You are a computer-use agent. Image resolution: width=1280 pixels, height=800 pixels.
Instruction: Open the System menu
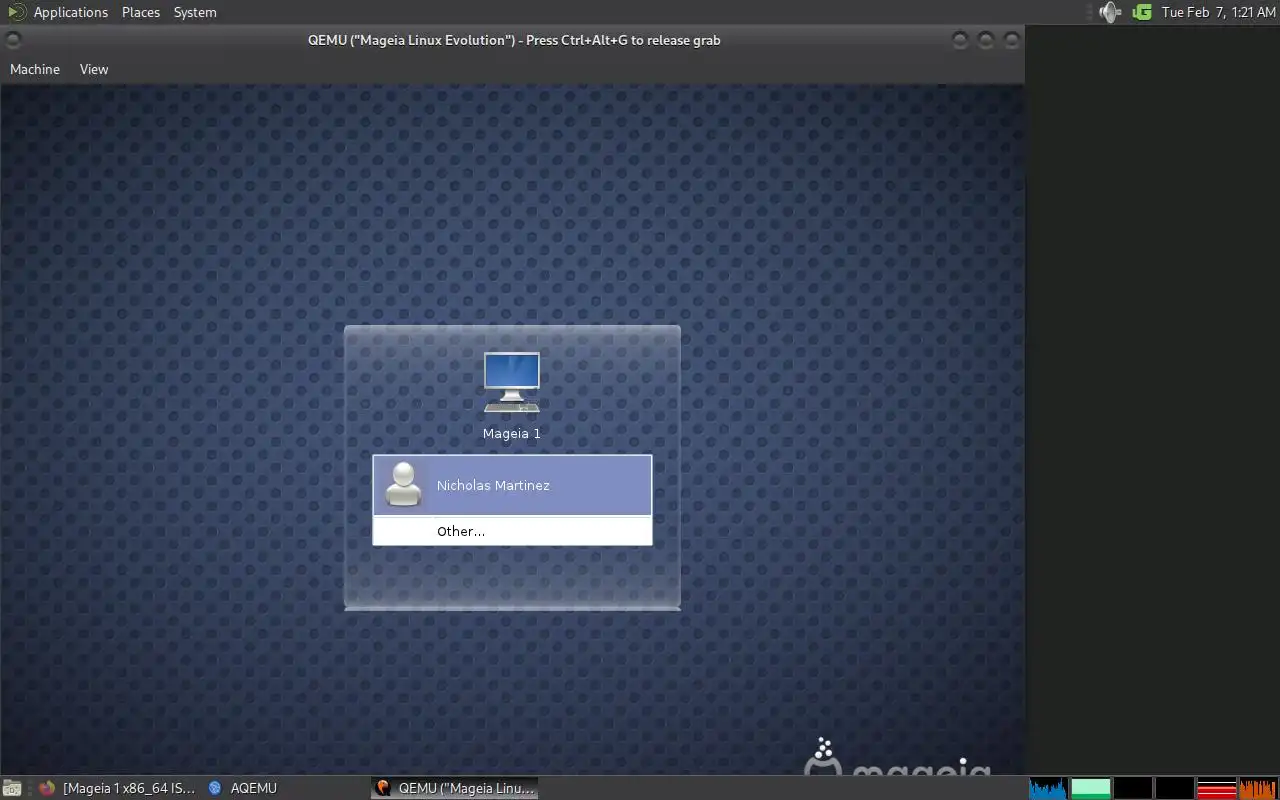[x=195, y=12]
